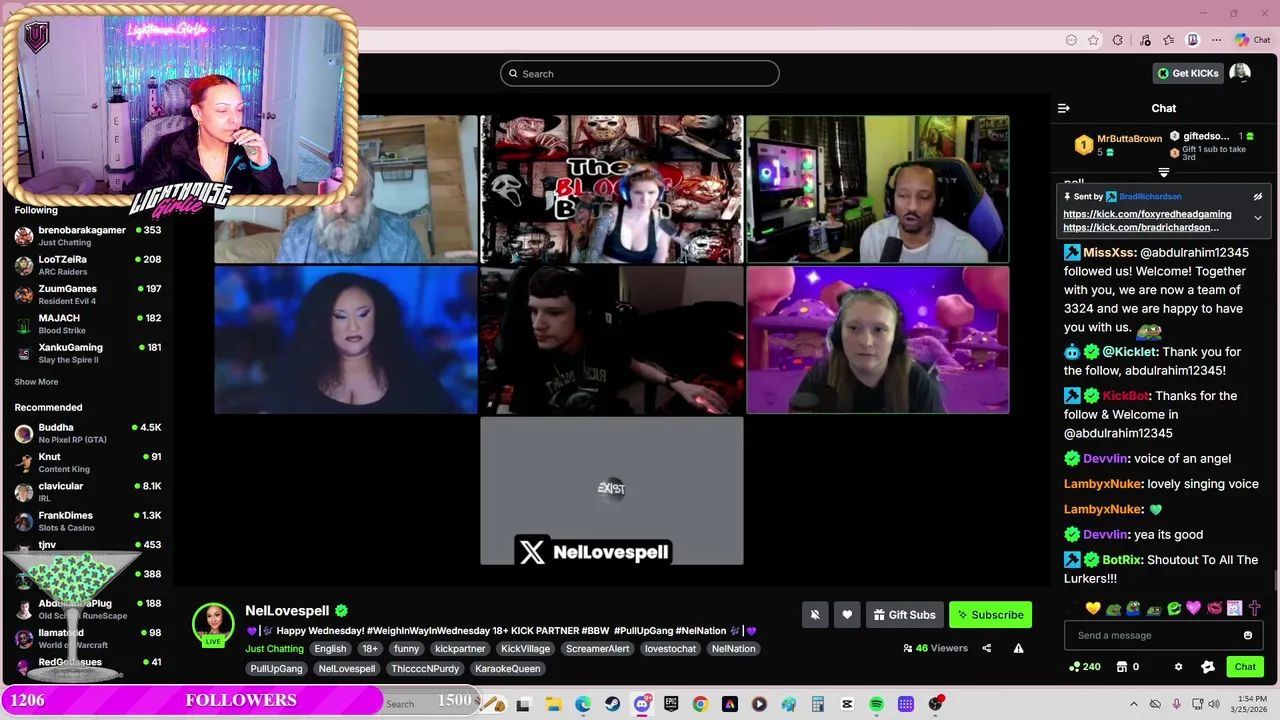This screenshot has height=720, width=1280.
Task: Open the shop icon showing 0
Action: (1129, 667)
